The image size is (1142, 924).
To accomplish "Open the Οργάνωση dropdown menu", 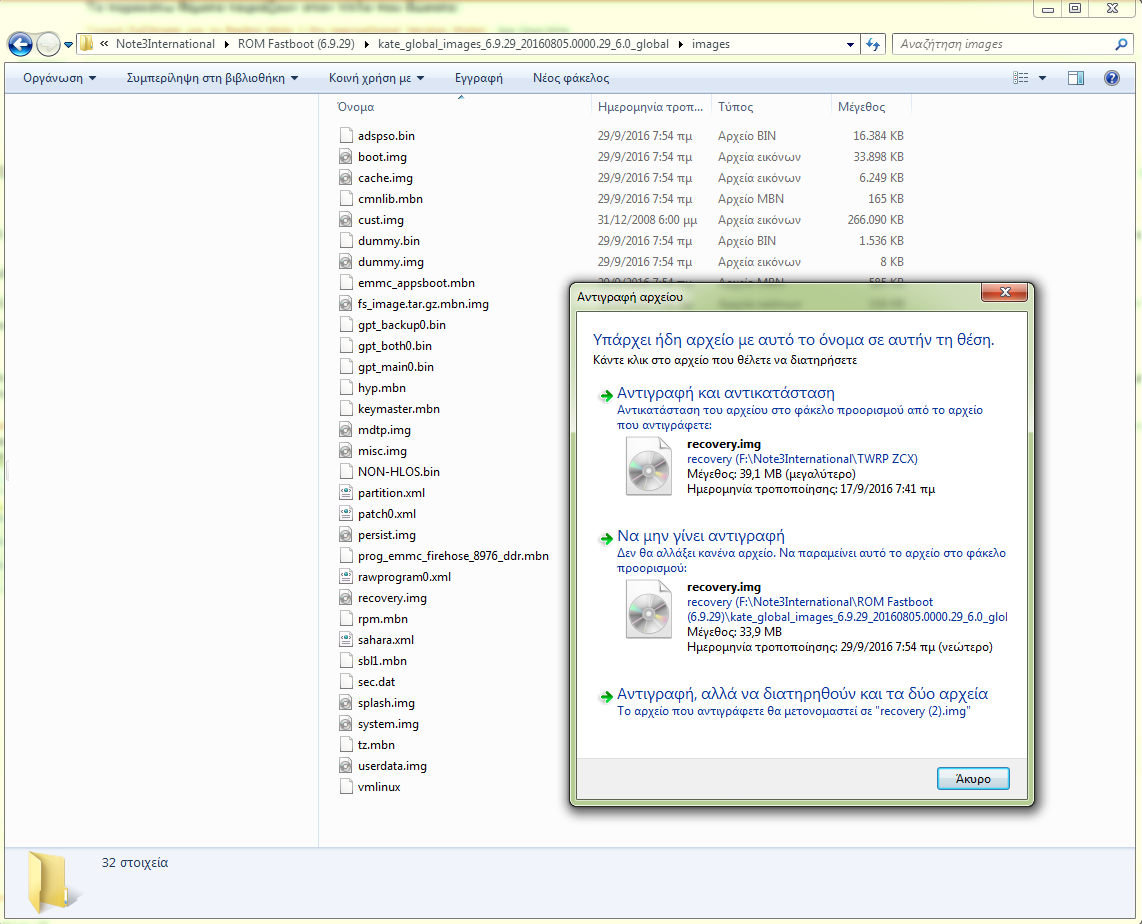I will [x=60, y=78].
